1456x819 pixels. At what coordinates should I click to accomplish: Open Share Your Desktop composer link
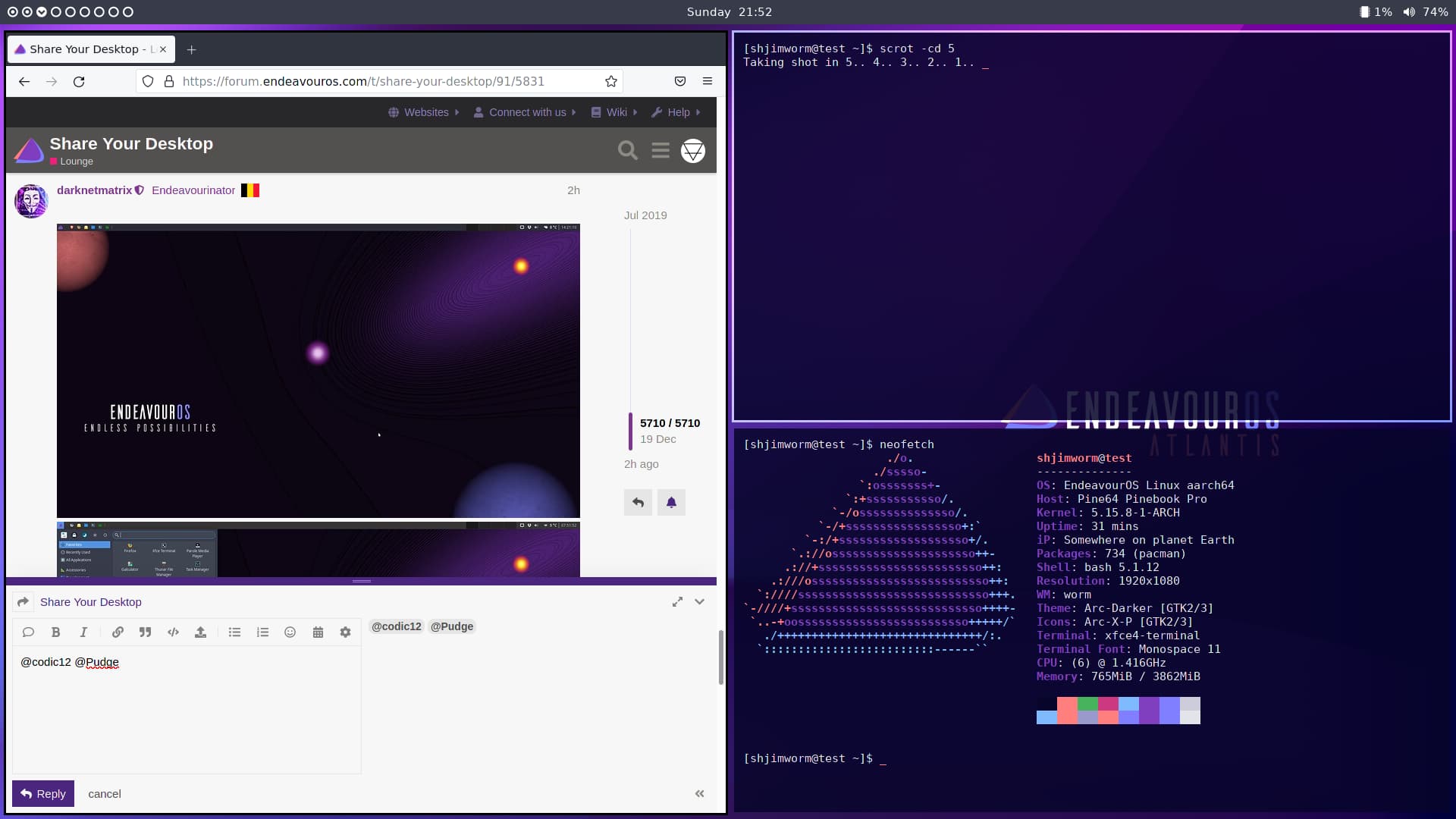tap(91, 601)
